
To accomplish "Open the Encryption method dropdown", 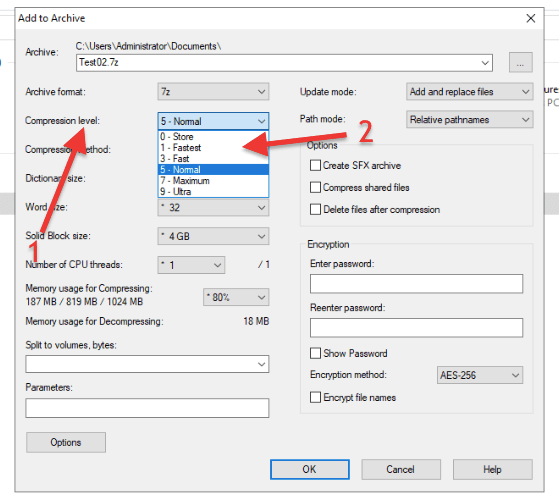I will click(x=480, y=375).
